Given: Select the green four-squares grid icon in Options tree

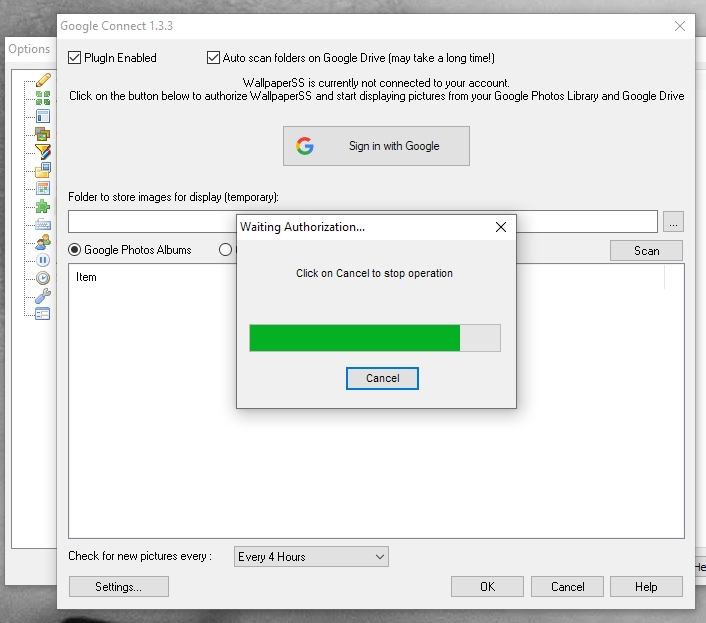Looking at the screenshot, I should [43, 98].
